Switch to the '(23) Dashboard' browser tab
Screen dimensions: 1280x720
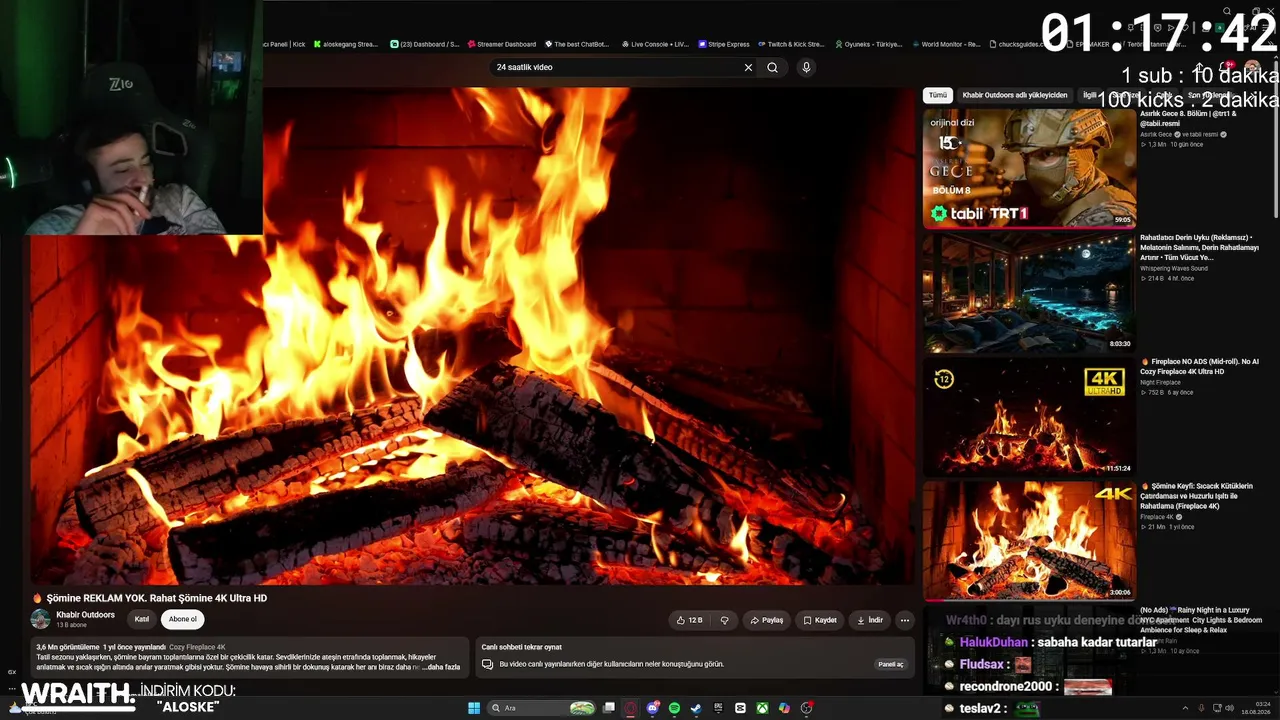[x=425, y=44]
